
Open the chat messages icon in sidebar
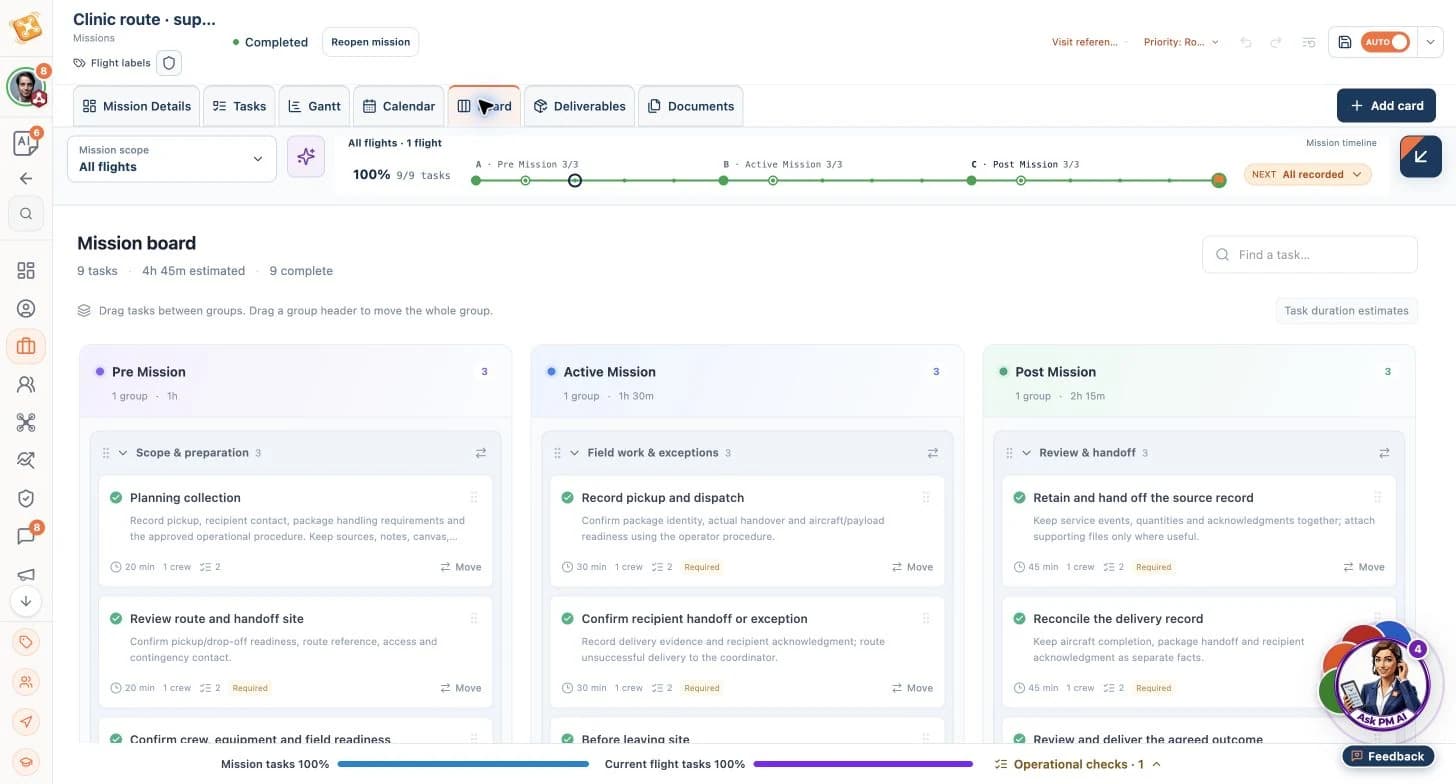[26, 536]
